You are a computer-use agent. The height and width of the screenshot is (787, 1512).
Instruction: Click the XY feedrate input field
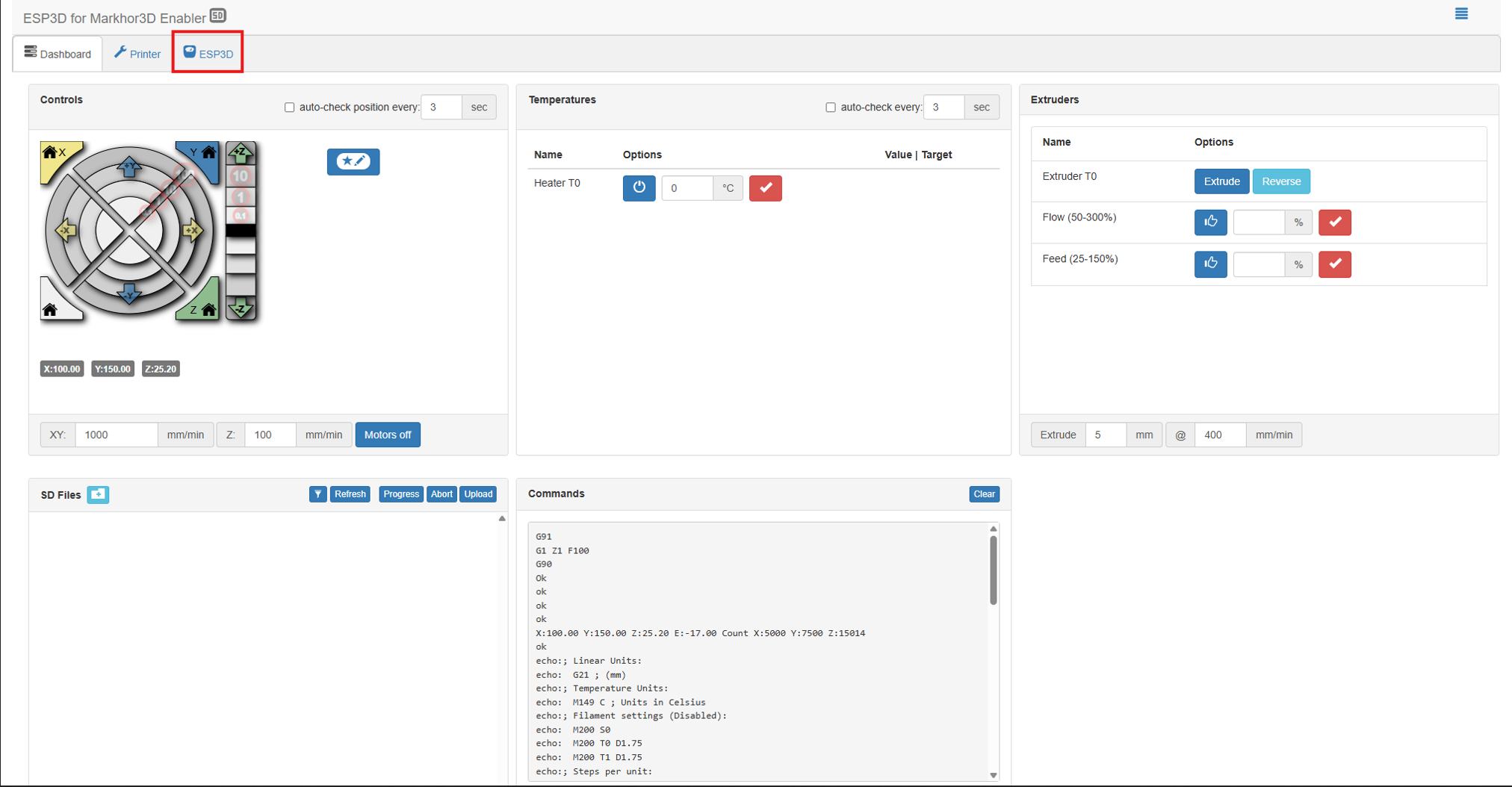[x=116, y=435]
